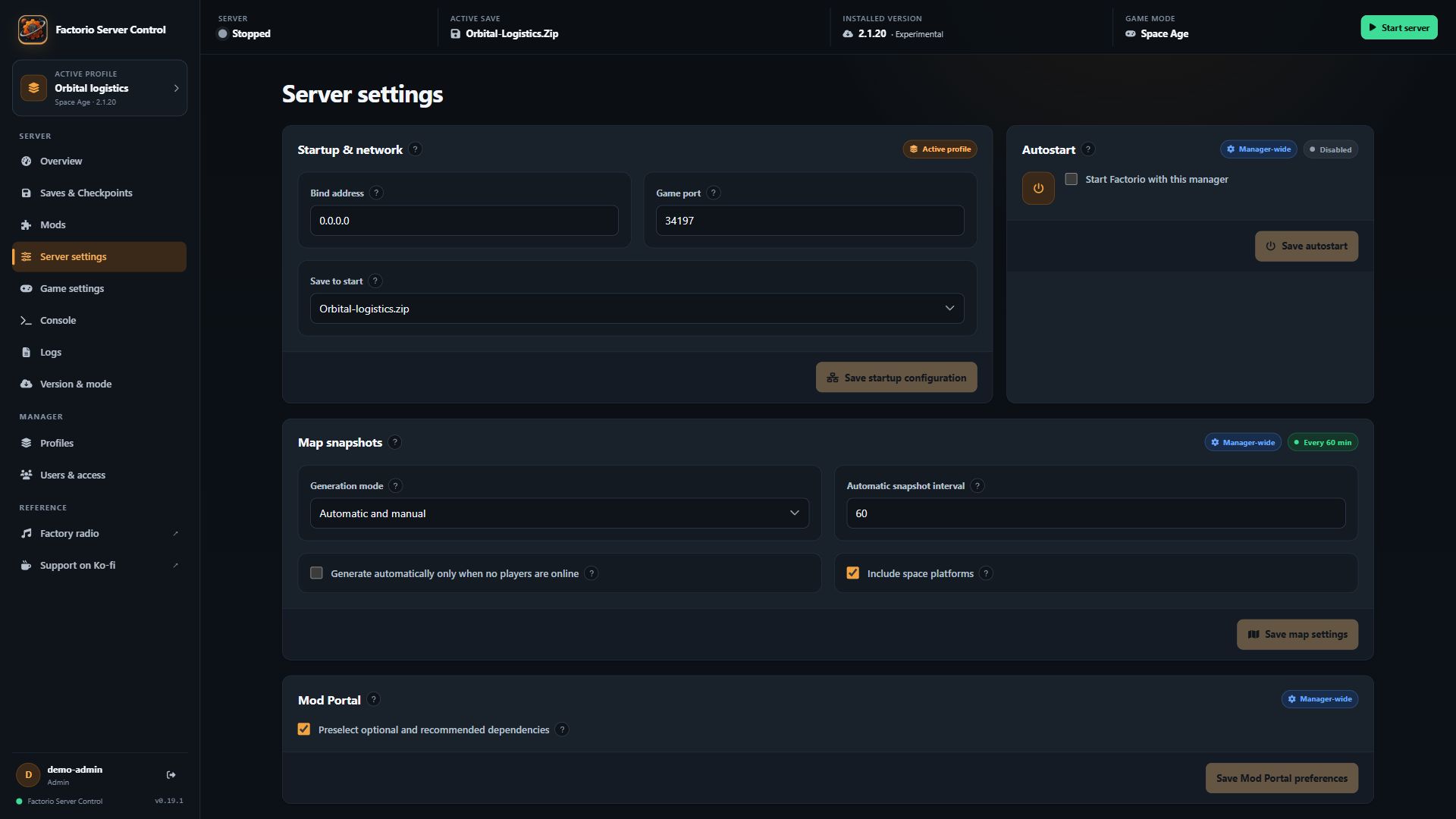Viewport: 1456px width, 819px height.
Task: Click the green status dot by Factorio Server Control
Action: pyautogui.click(x=19, y=802)
